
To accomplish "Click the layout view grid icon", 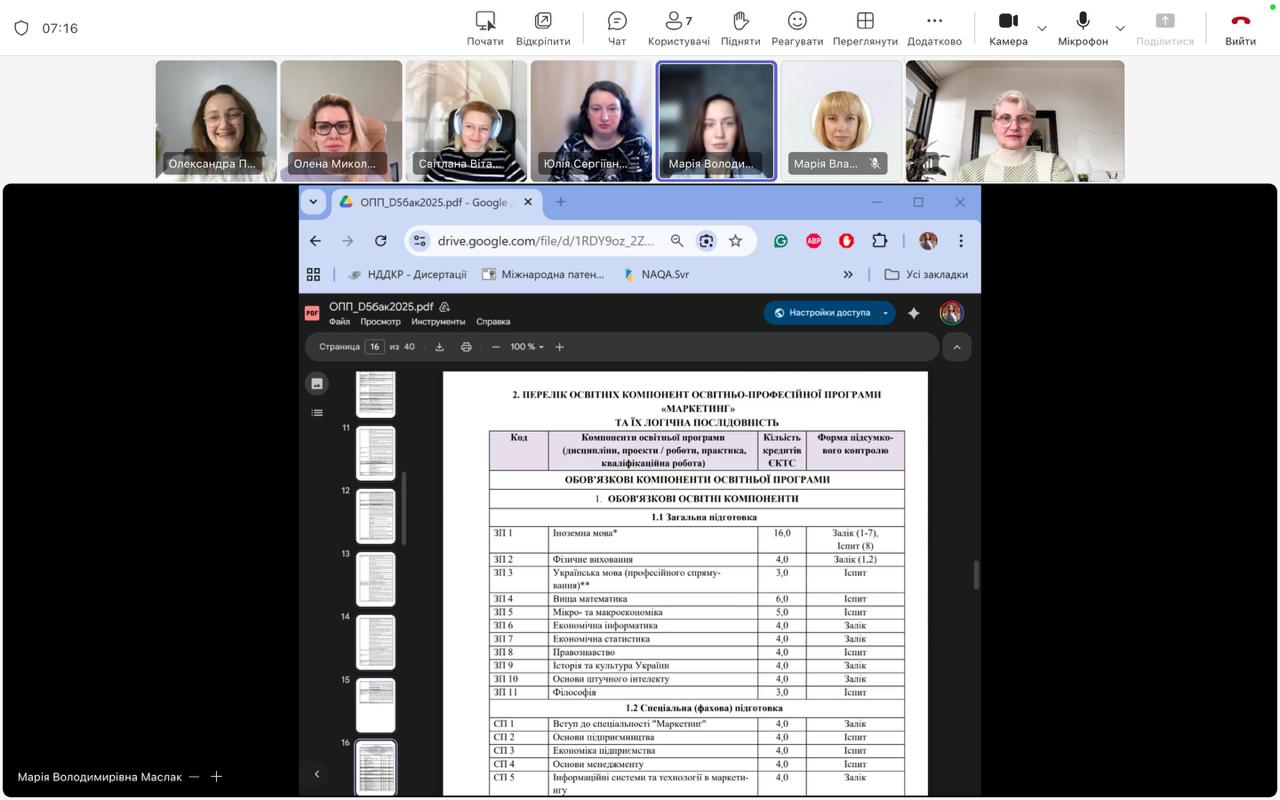I will 865,28.
